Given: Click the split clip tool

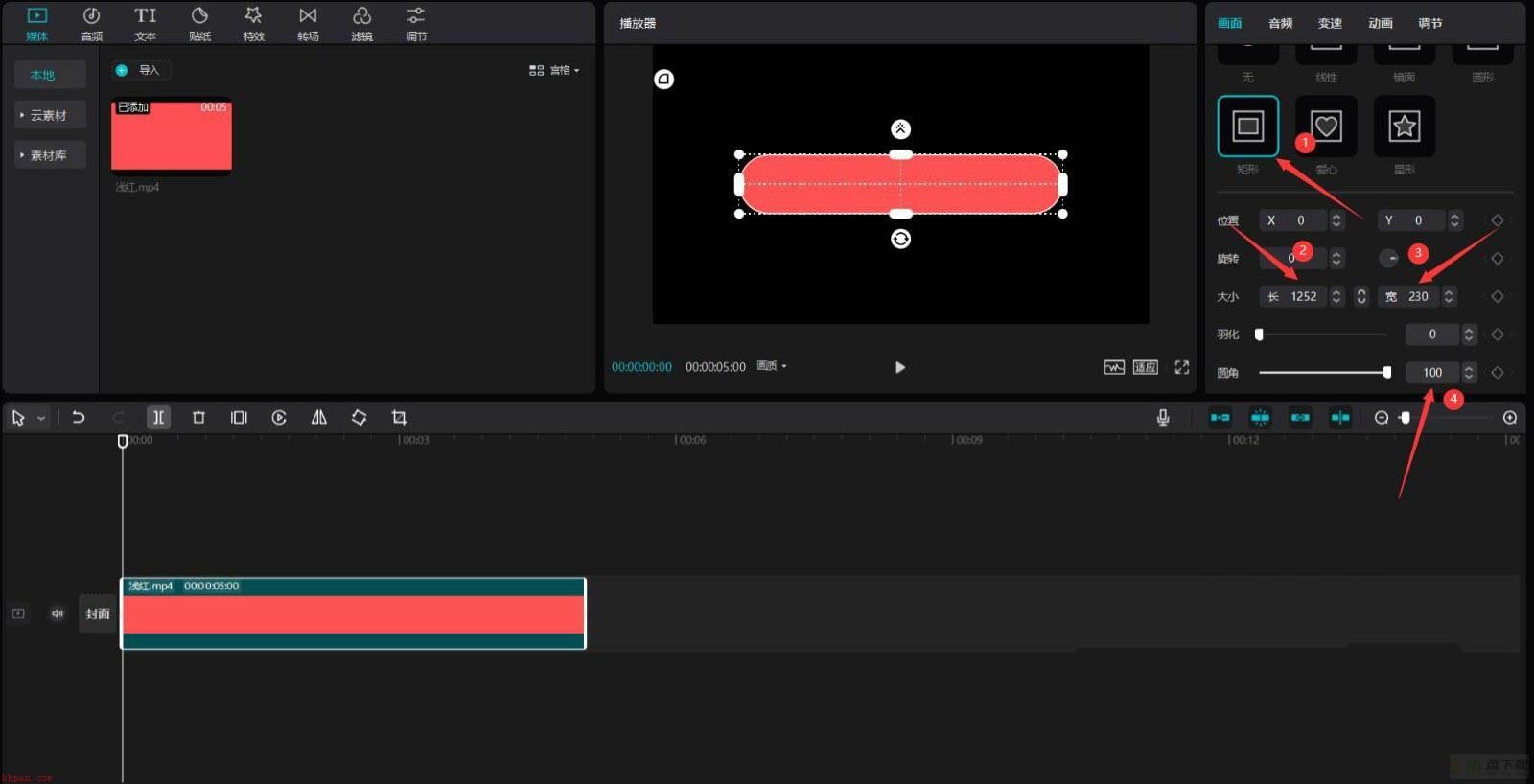Looking at the screenshot, I should tap(158, 417).
